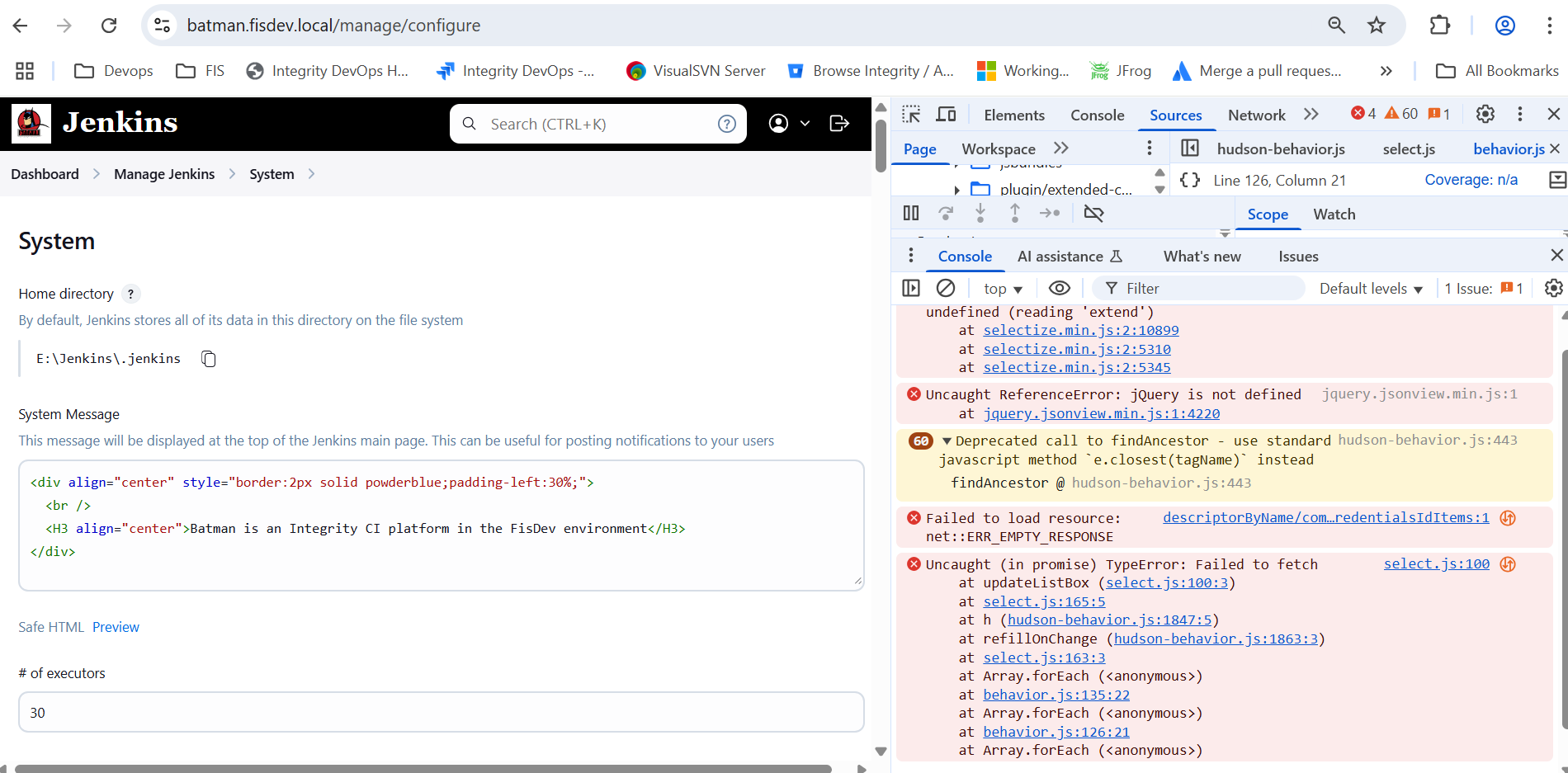Step into the next function call

(980, 214)
